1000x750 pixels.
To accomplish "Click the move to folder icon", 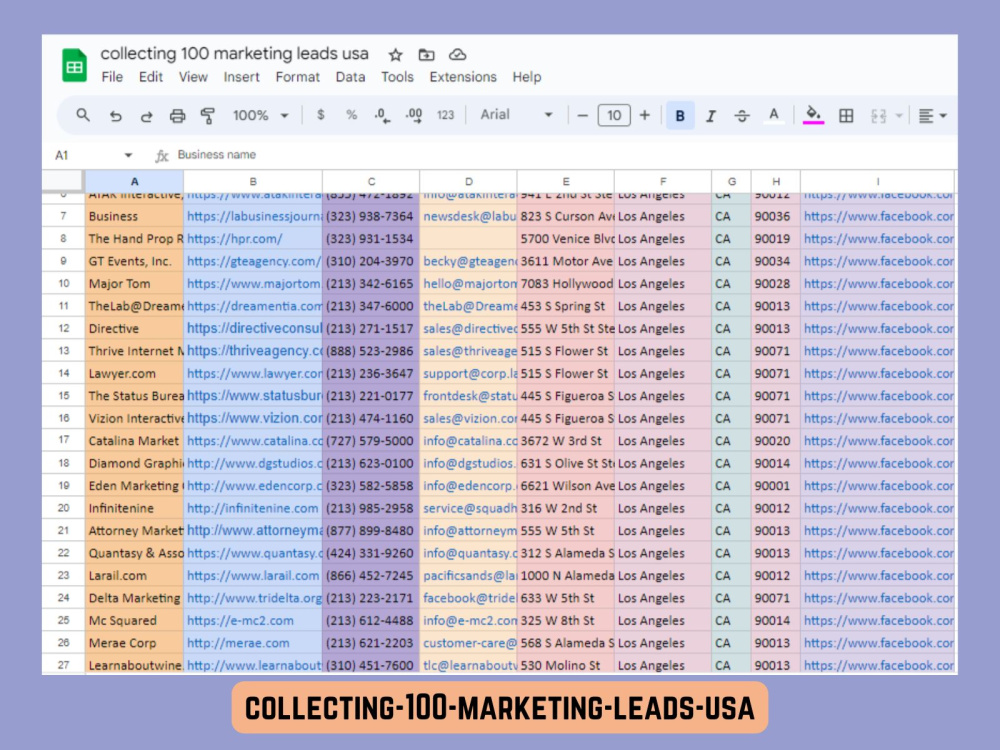I will (x=427, y=55).
